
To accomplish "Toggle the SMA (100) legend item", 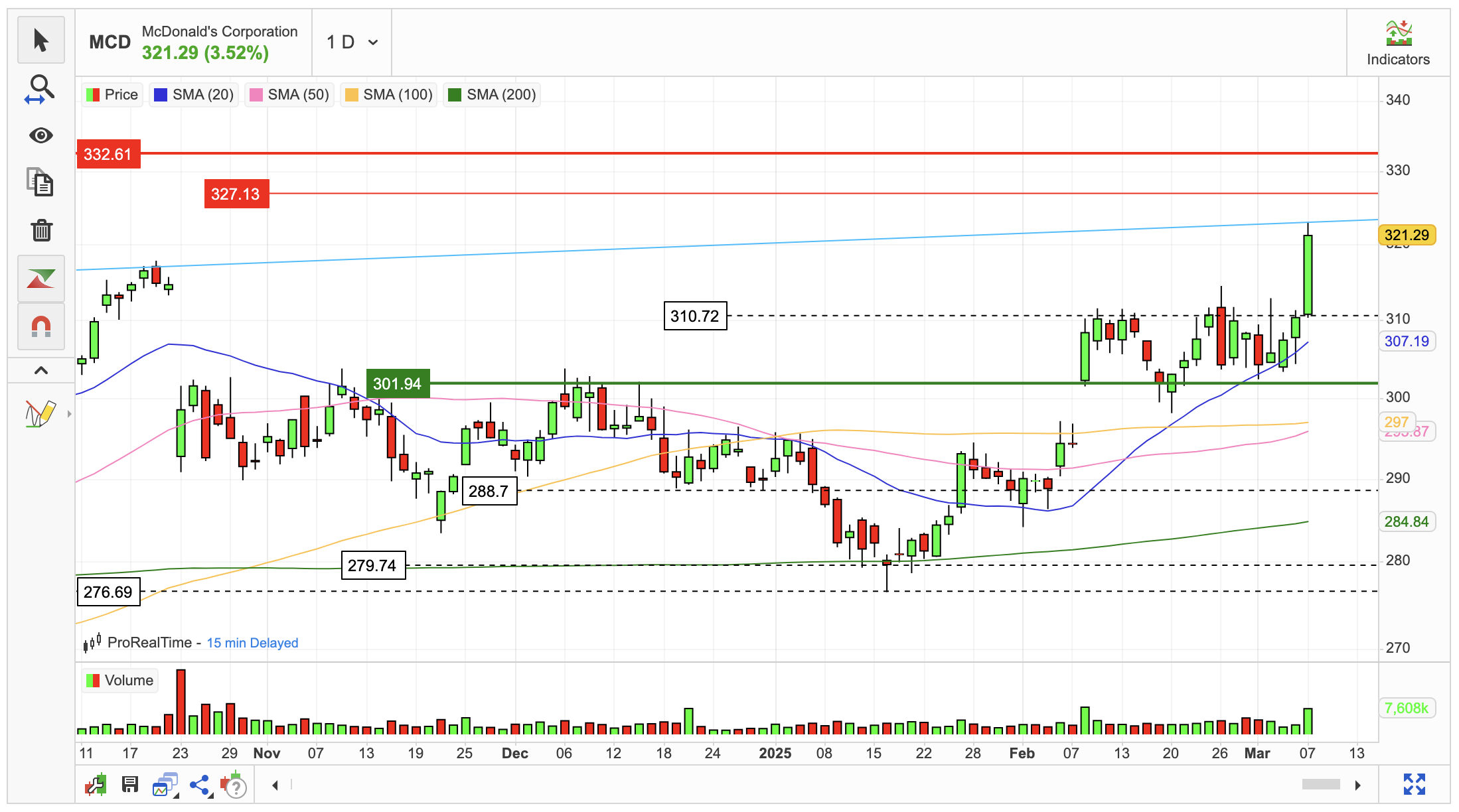I will (x=389, y=95).
